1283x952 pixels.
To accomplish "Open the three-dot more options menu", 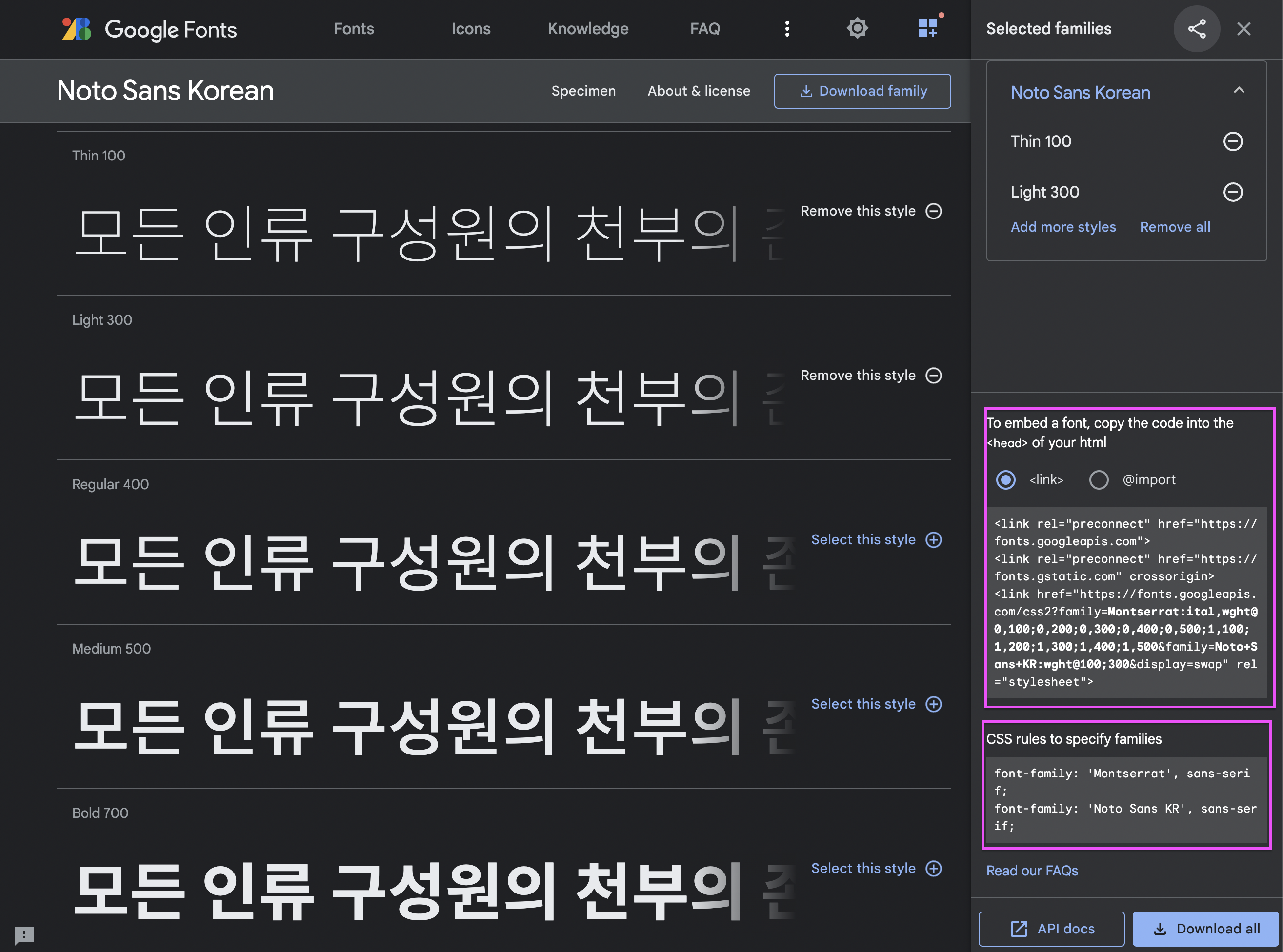I will coord(787,29).
